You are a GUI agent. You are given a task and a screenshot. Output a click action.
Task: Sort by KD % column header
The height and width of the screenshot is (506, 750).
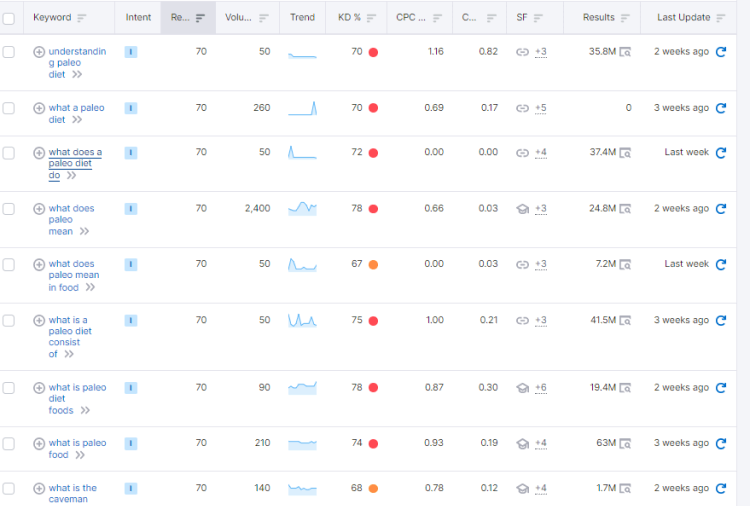pos(357,18)
